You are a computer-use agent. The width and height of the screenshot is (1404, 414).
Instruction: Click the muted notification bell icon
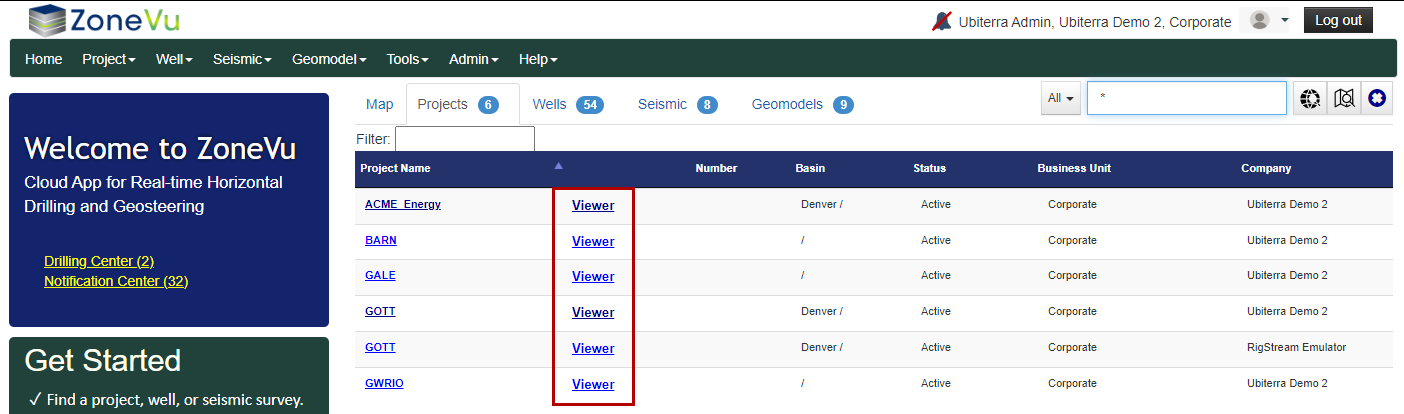pyautogui.click(x=941, y=21)
